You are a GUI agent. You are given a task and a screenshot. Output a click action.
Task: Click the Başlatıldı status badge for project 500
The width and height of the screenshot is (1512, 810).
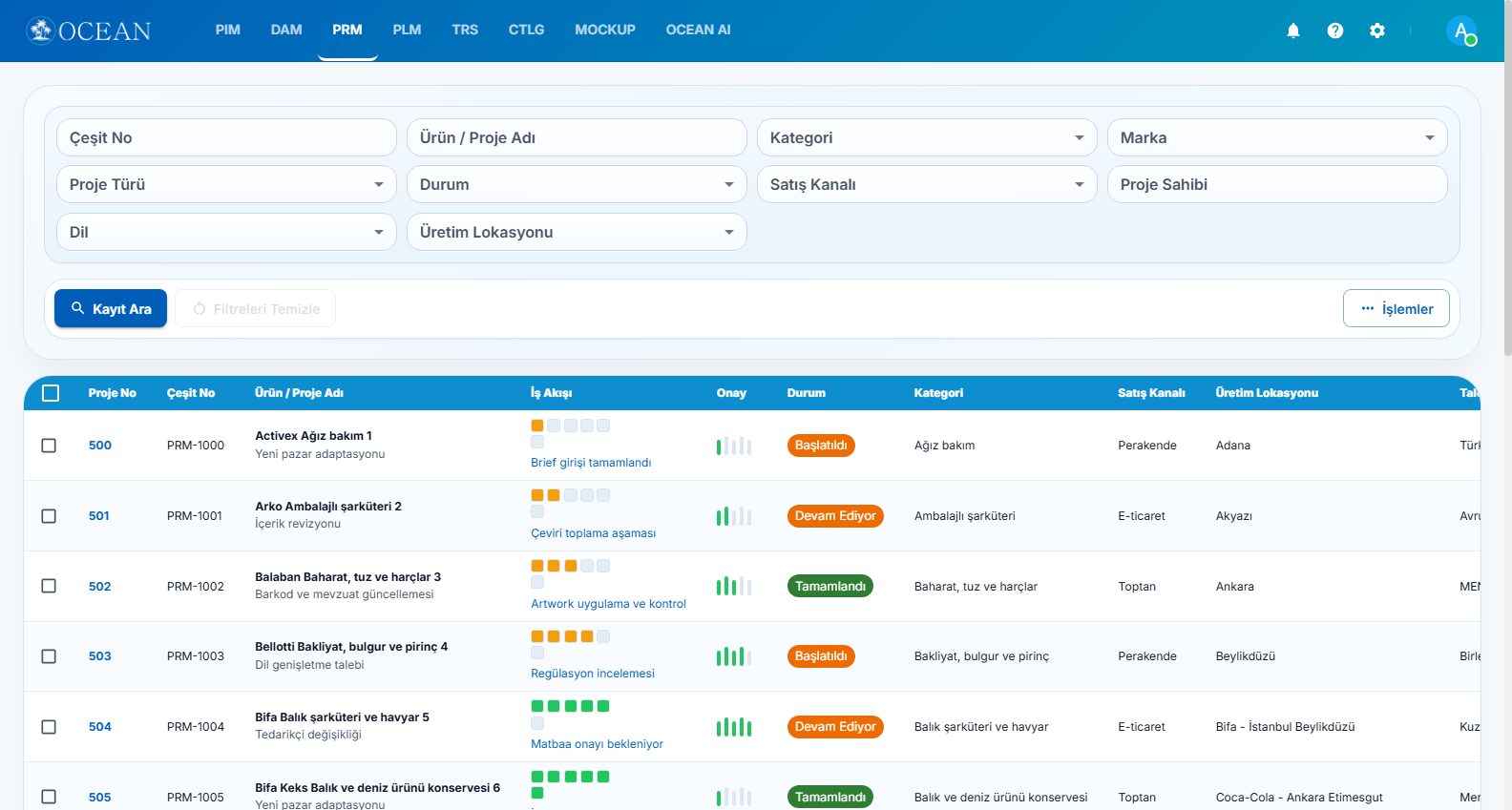click(821, 446)
